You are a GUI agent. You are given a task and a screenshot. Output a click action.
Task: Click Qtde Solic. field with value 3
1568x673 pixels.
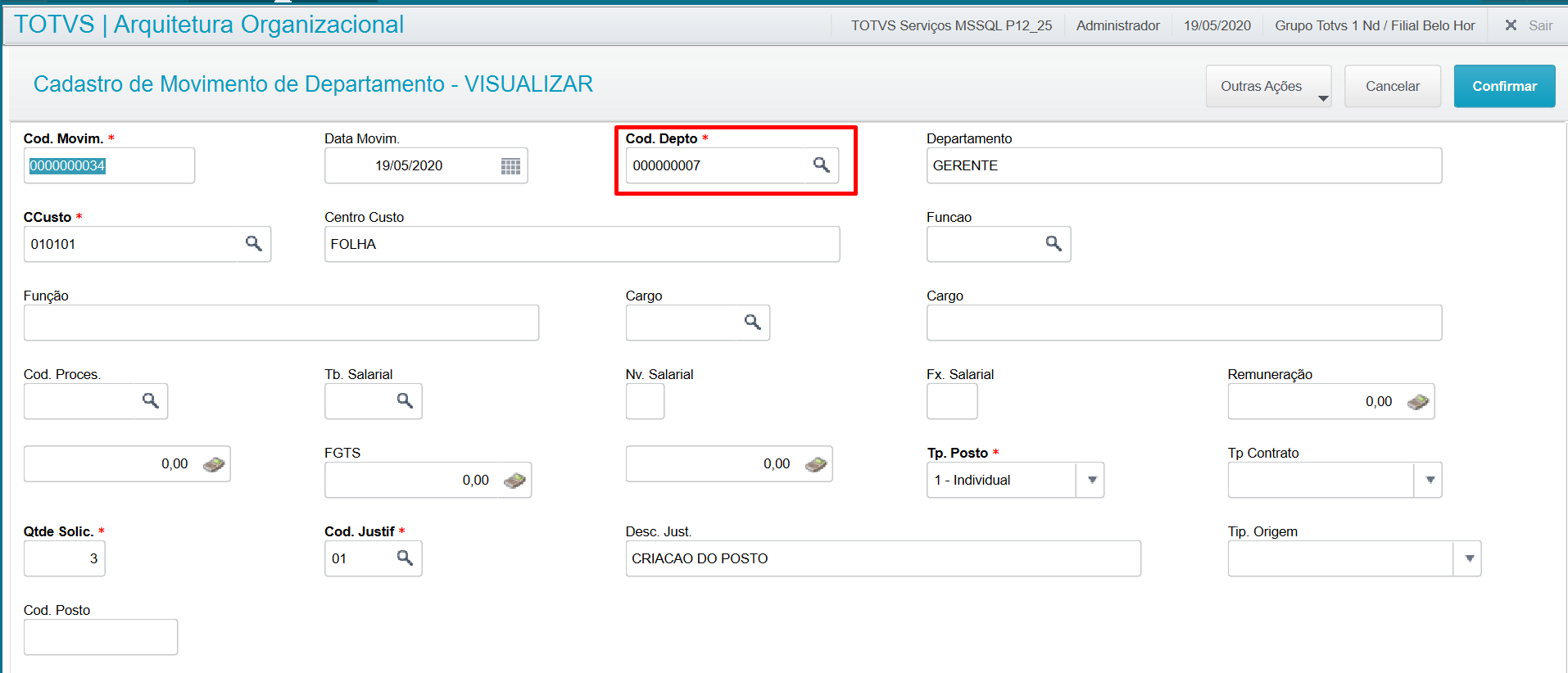coord(64,558)
